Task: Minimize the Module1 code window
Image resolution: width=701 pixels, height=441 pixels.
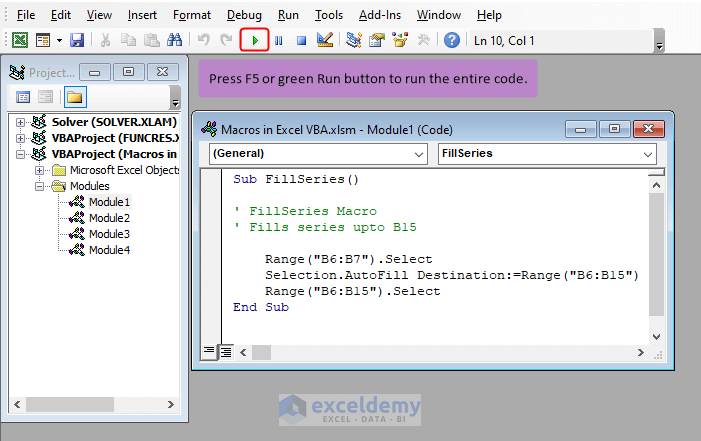Action: click(x=580, y=130)
